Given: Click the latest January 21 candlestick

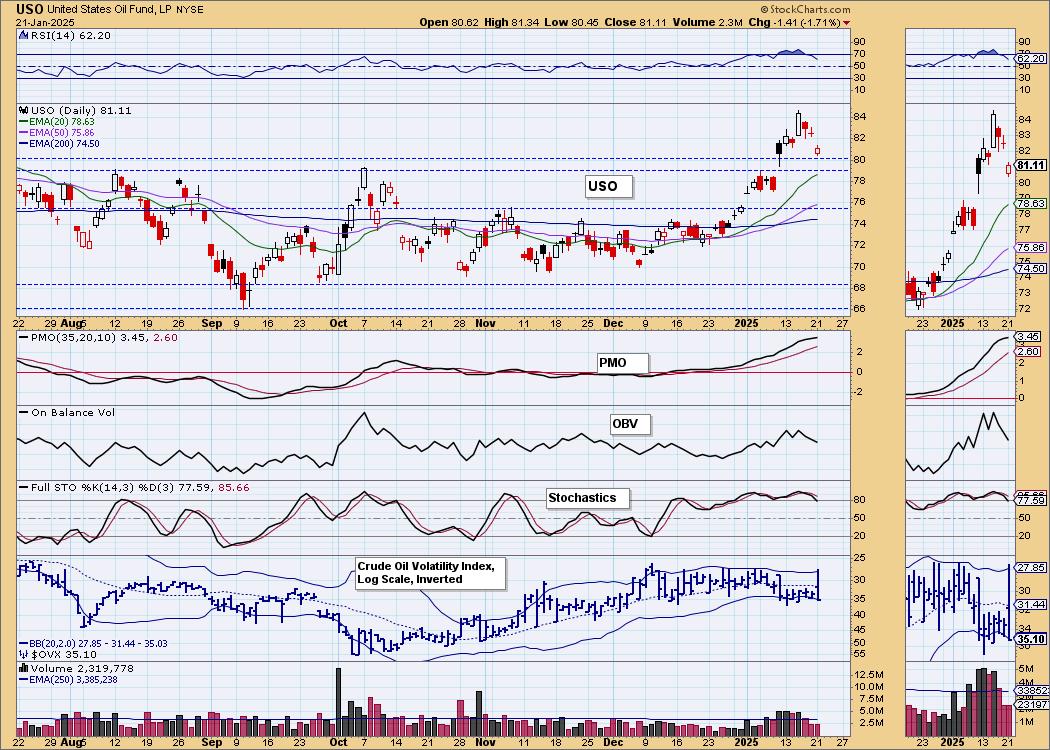Looking at the screenshot, I should click(818, 151).
